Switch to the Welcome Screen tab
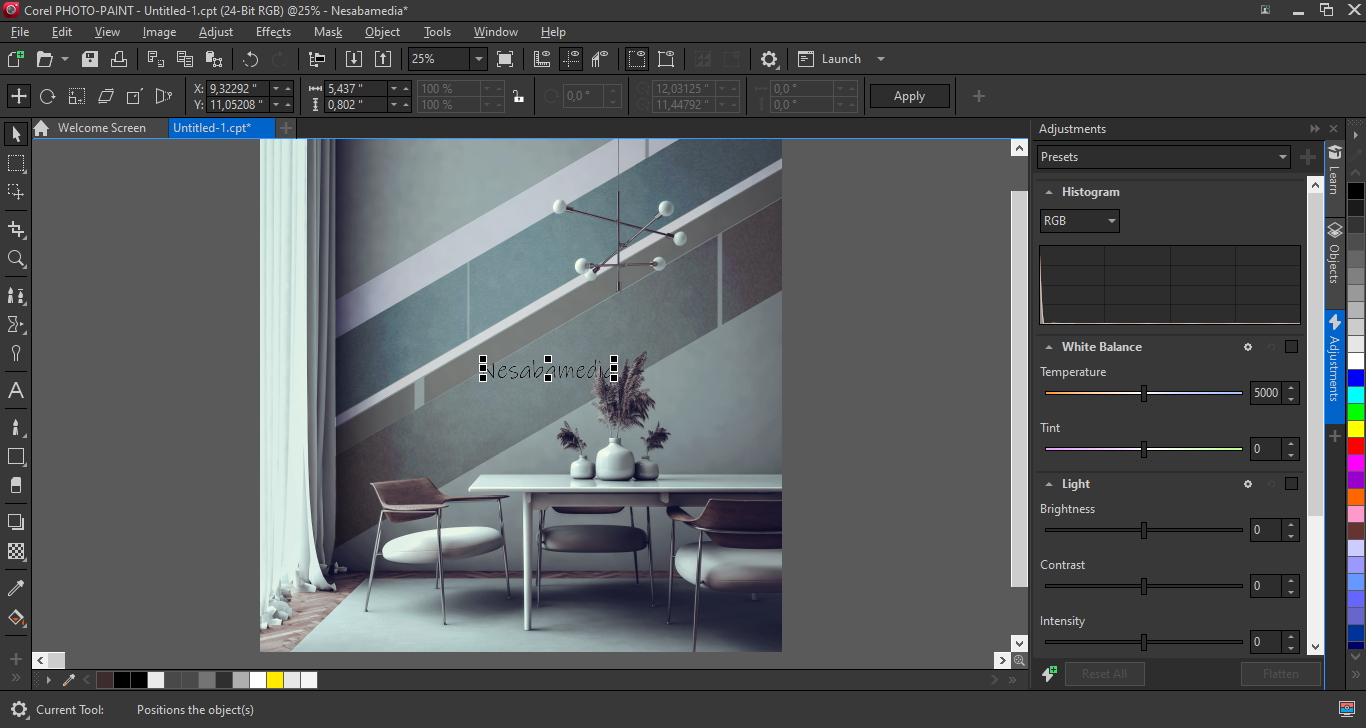 101,128
